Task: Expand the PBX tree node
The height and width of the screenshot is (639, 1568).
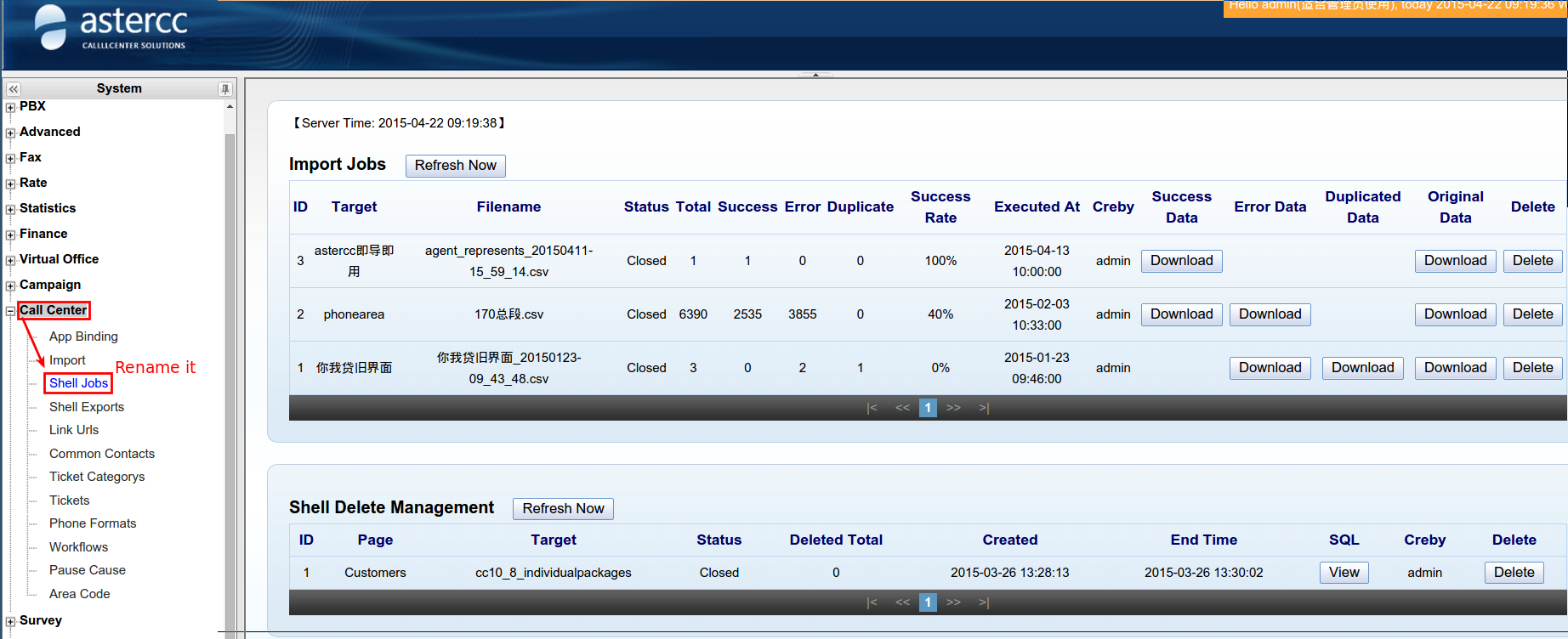Action: [x=10, y=107]
